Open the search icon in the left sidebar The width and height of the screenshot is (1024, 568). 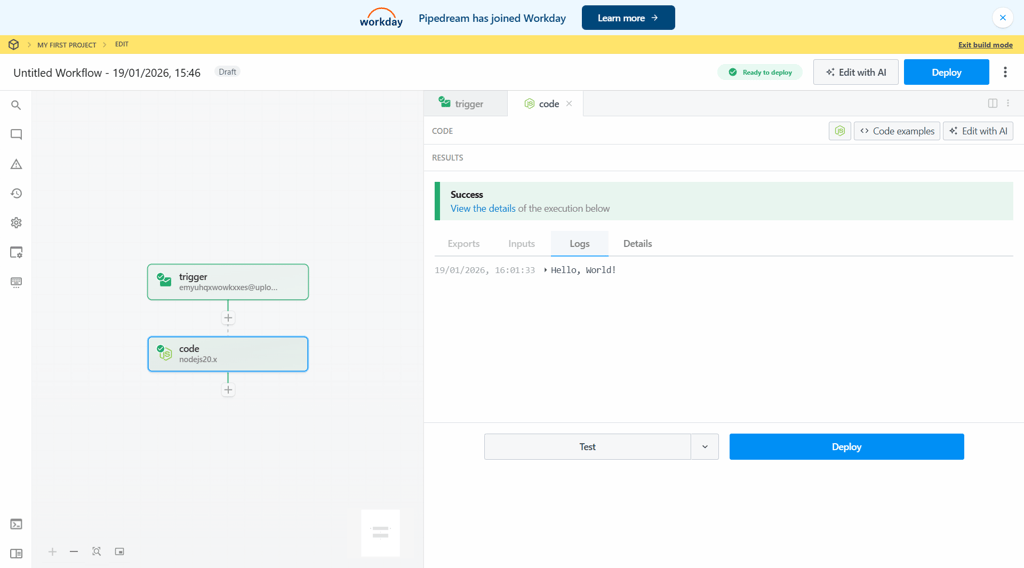click(x=16, y=105)
